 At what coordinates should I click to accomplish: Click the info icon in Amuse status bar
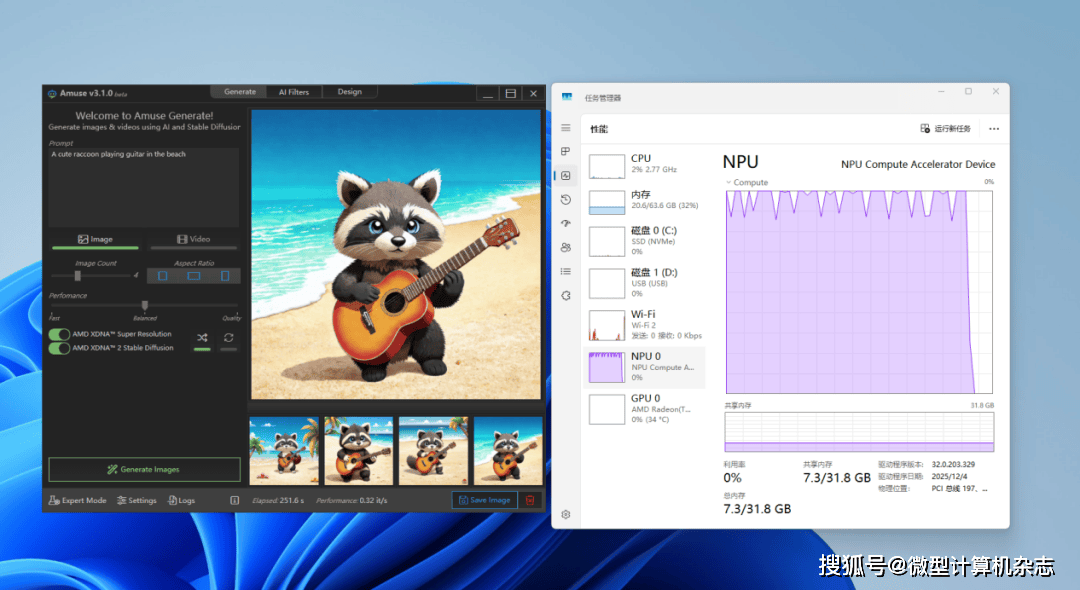point(234,500)
